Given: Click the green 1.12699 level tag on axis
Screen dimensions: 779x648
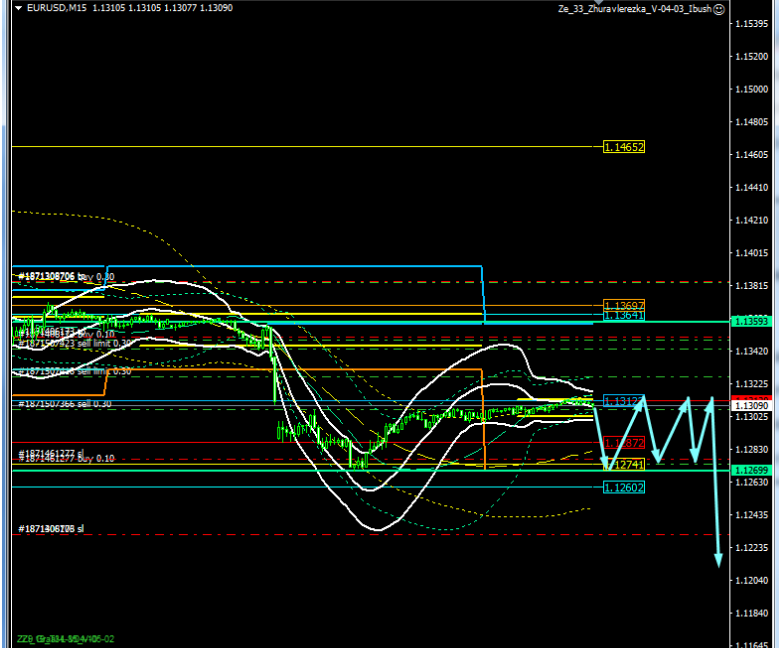Looking at the screenshot, I should (751, 470).
